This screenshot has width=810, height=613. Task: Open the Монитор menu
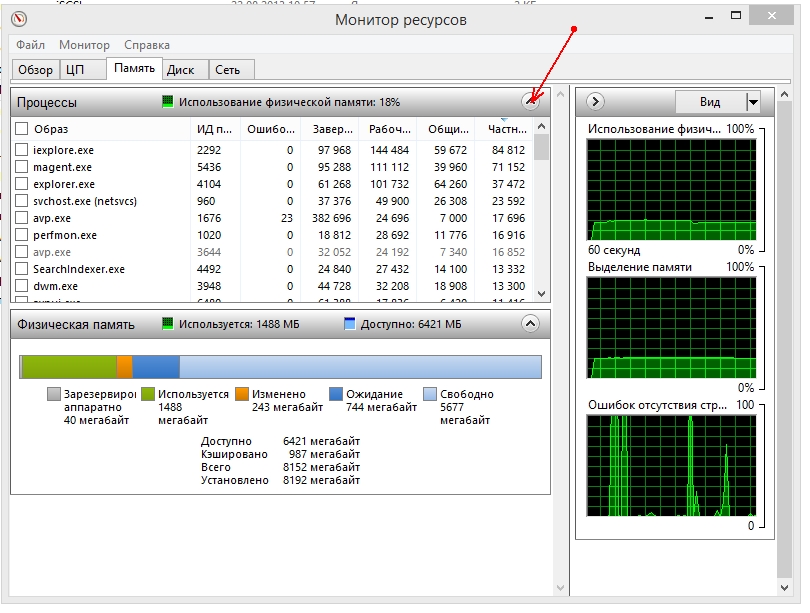[x=85, y=45]
